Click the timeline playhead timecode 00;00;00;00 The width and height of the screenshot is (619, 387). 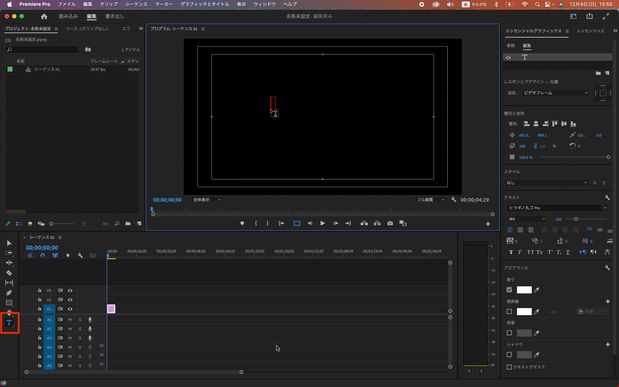point(42,248)
